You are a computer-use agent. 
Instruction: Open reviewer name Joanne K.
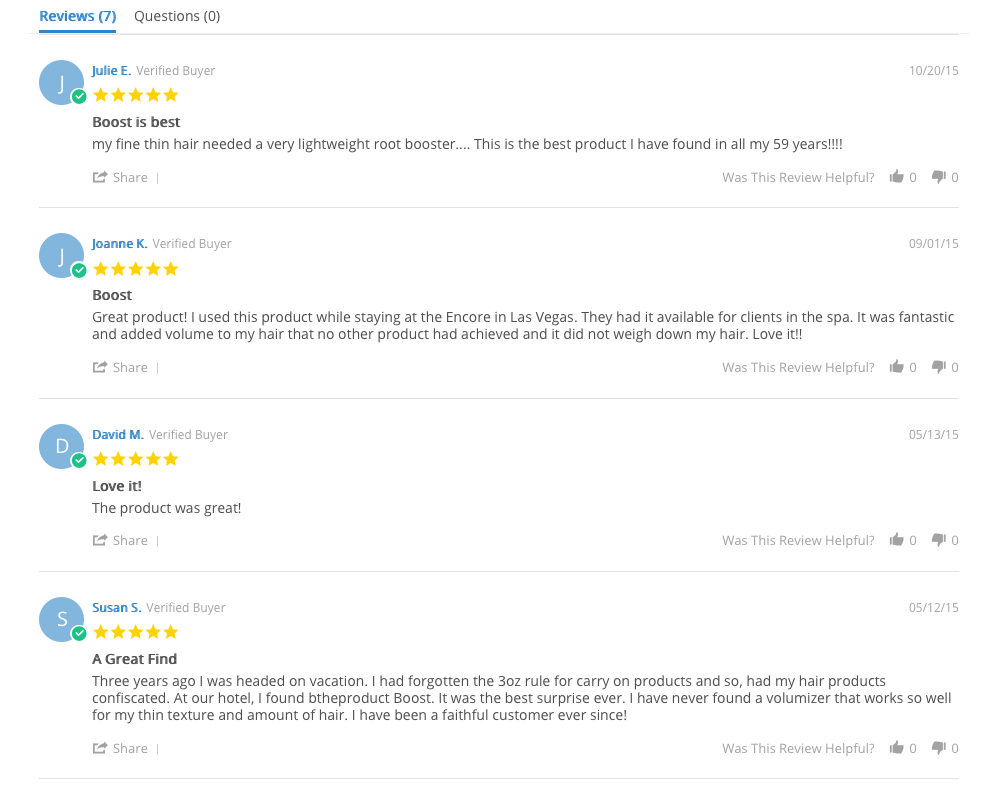[x=119, y=244]
